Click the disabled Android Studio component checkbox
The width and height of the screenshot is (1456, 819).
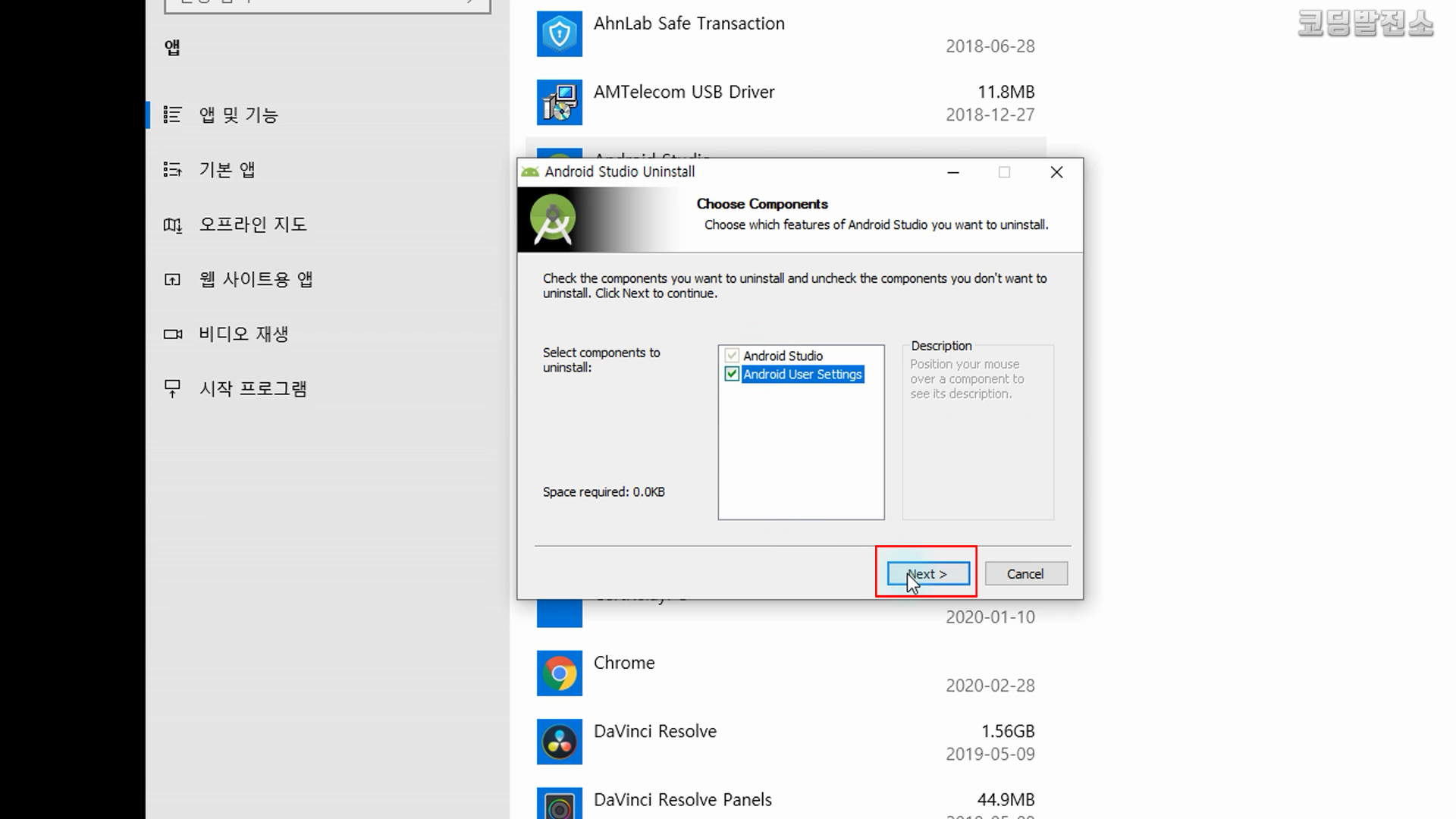click(732, 356)
